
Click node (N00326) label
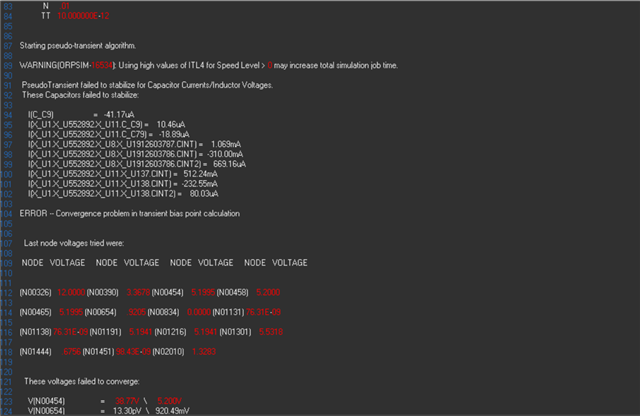click(x=36, y=292)
